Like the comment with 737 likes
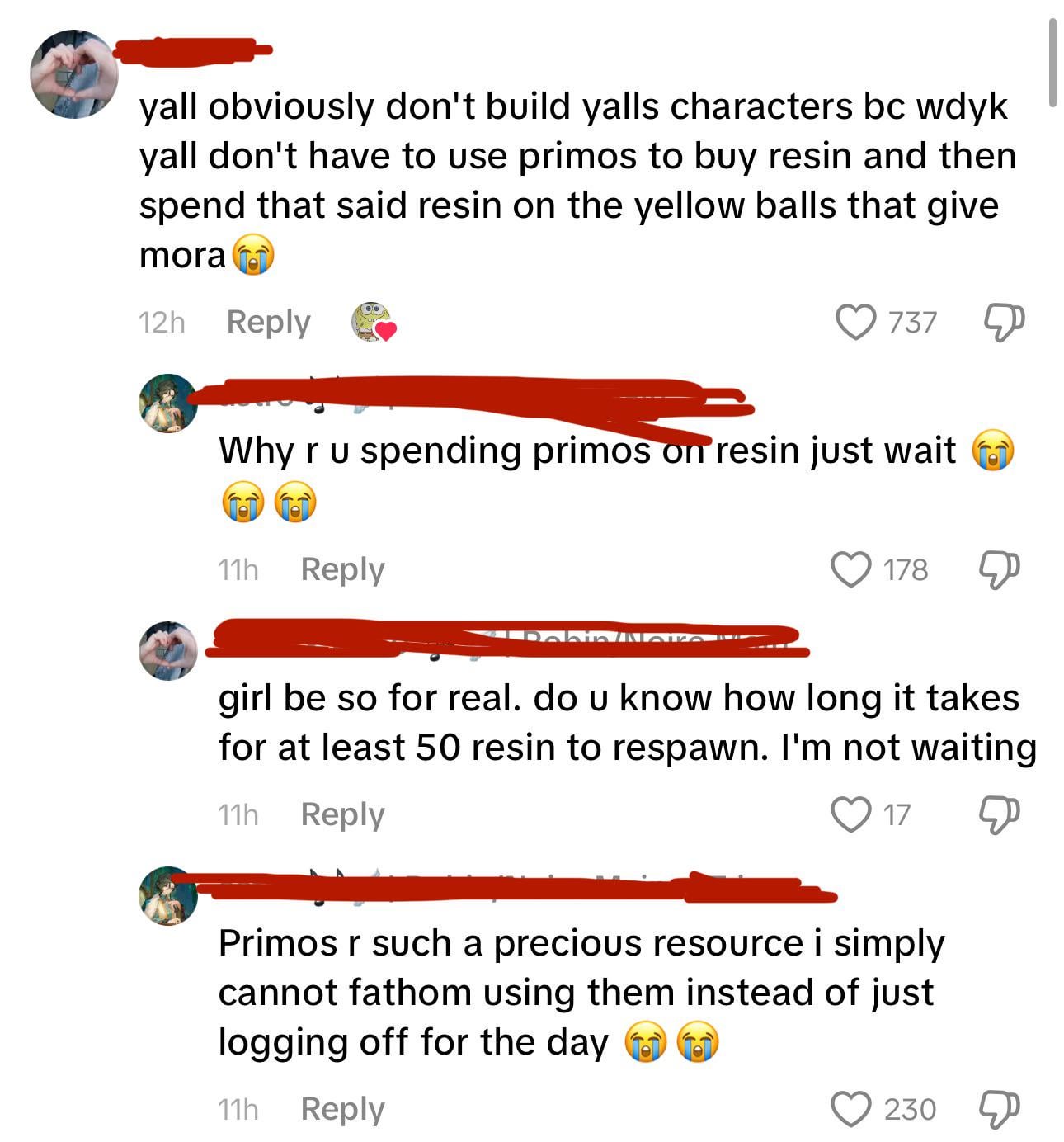The image size is (1064, 1142). tap(856, 322)
